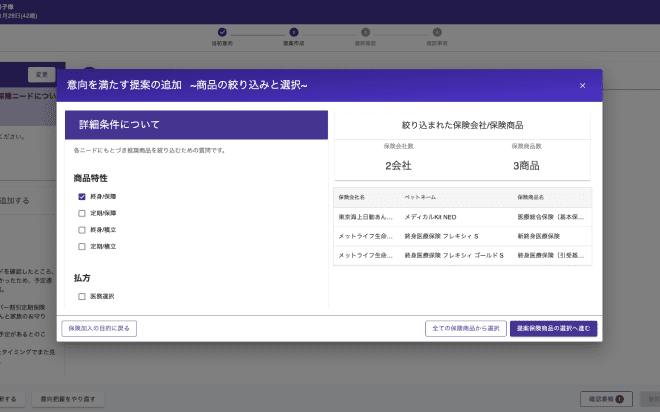Click the 詳細条件について section header
Image resolution: width=660 pixels, height=412 pixels.
tap(196, 125)
